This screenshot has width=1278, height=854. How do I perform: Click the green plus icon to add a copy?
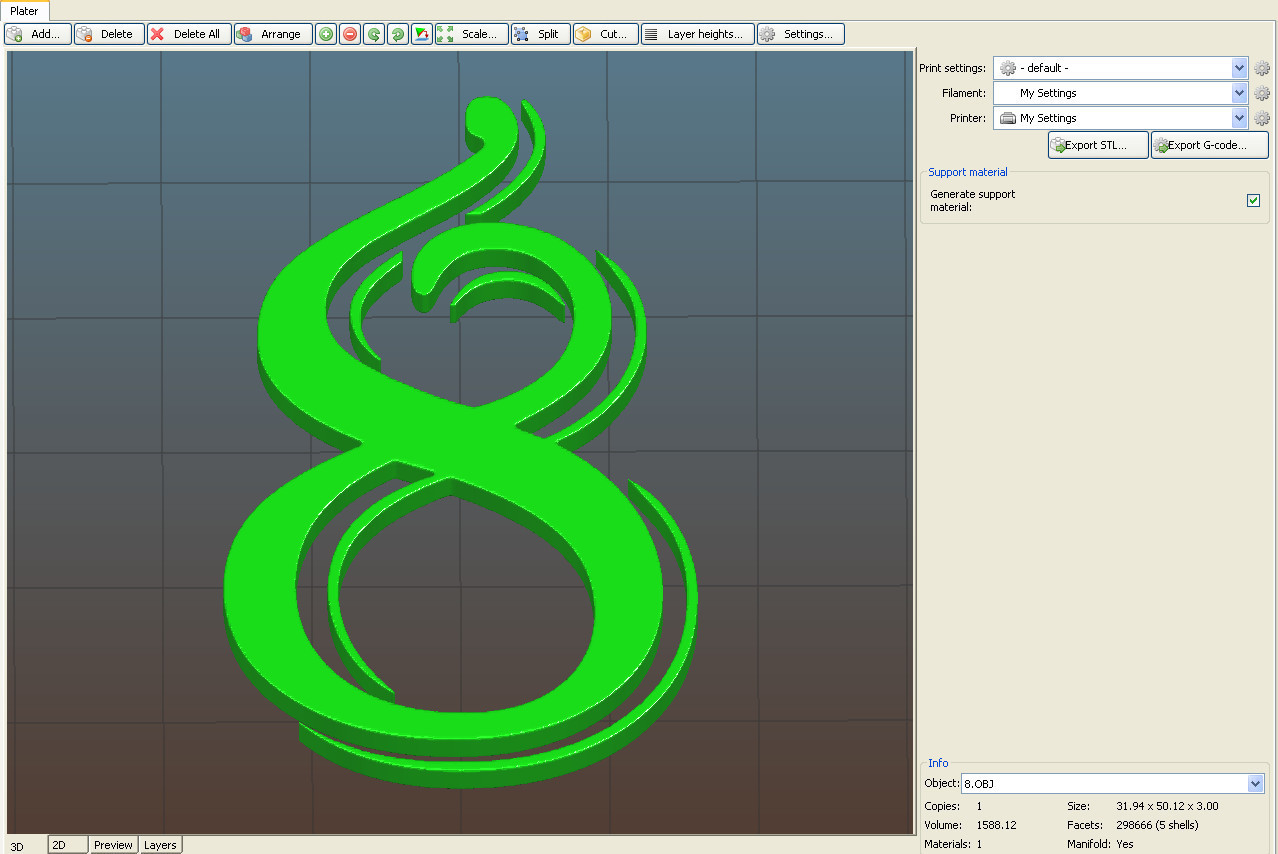click(x=325, y=33)
